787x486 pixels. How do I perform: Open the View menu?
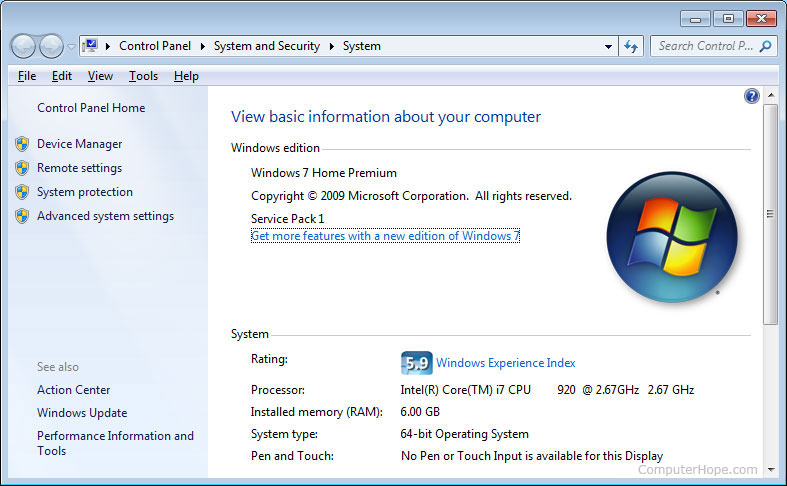(100, 76)
